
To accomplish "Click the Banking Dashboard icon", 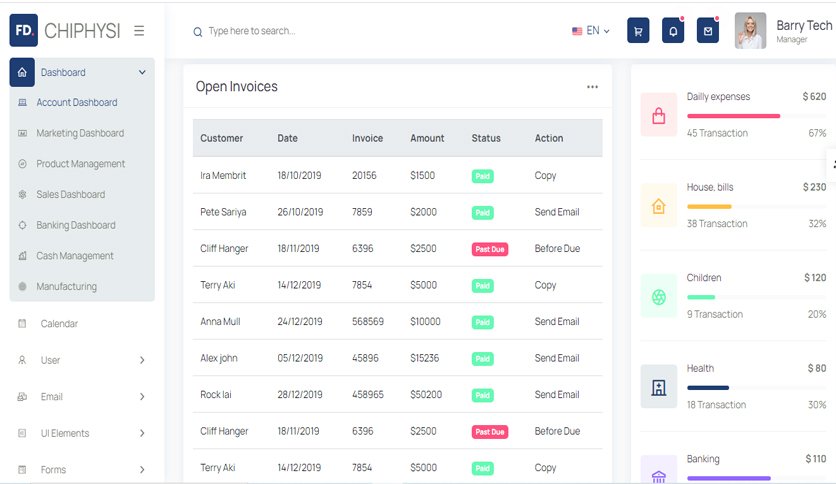I will 22,225.
